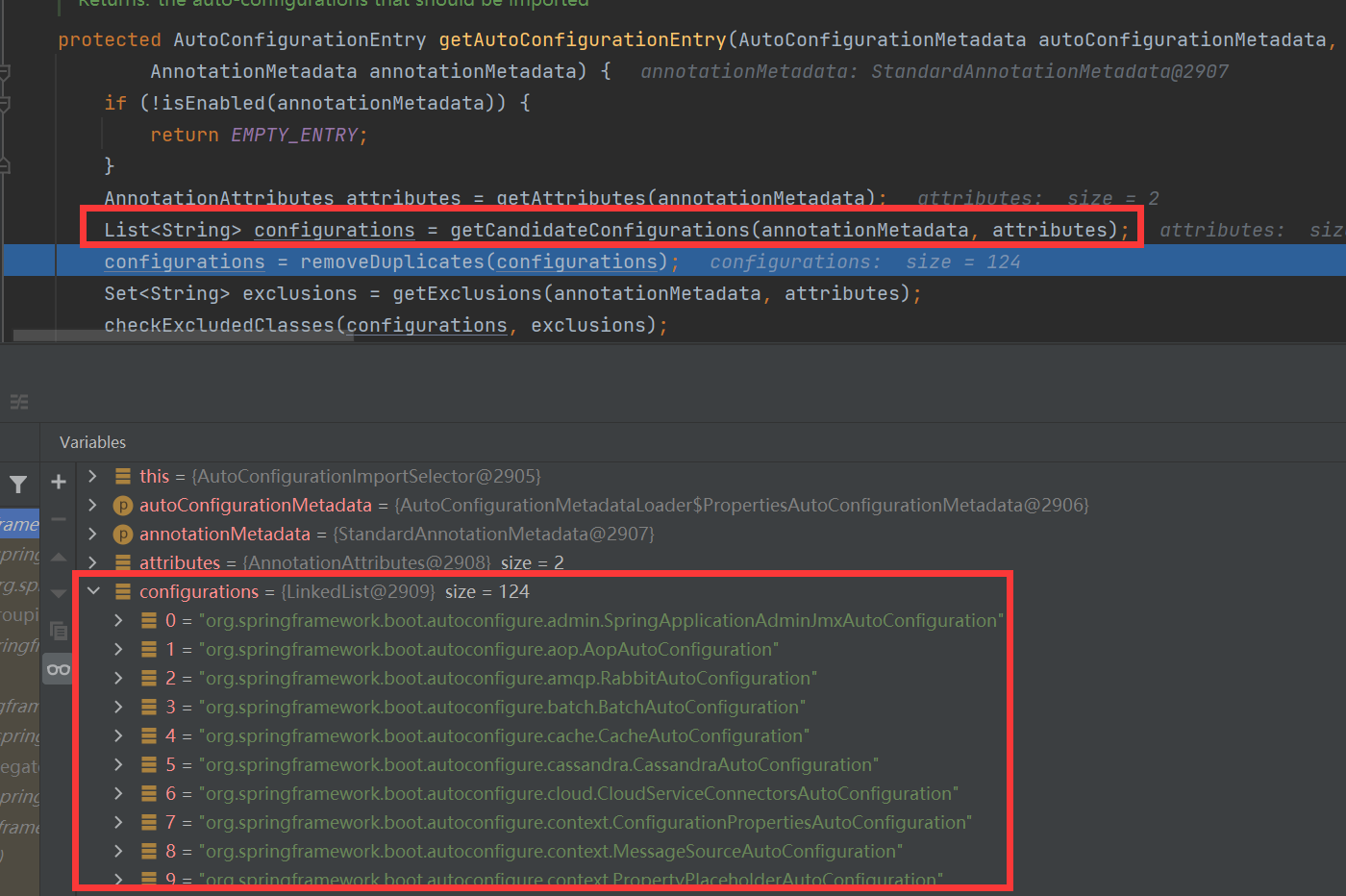
Task: Click the parameter icon beside autoConfigurationMetadata
Action: pos(123,506)
